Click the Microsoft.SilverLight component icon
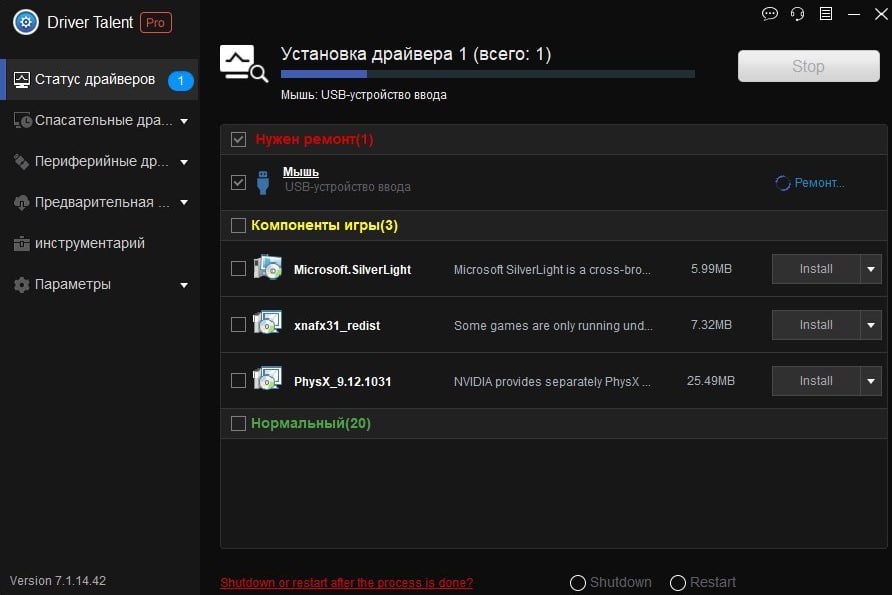 (x=267, y=268)
